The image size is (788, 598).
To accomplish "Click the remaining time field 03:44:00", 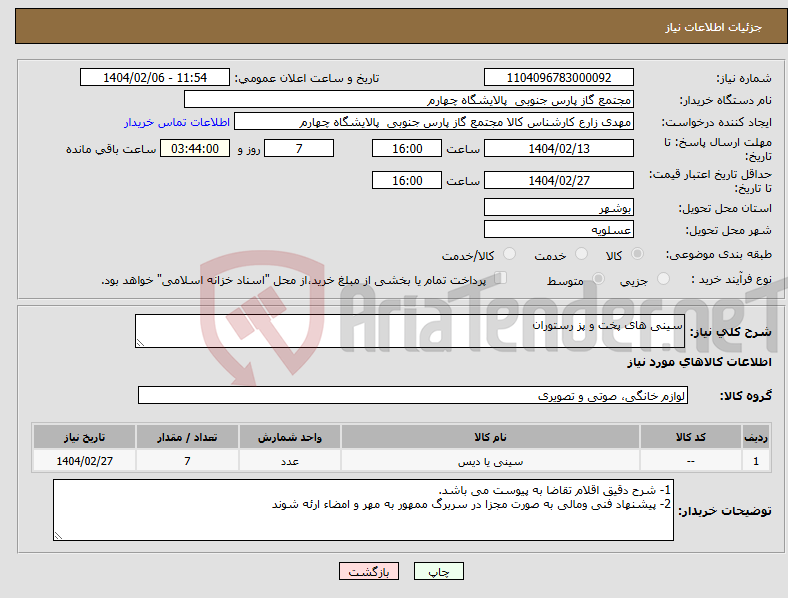I will point(195,148).
